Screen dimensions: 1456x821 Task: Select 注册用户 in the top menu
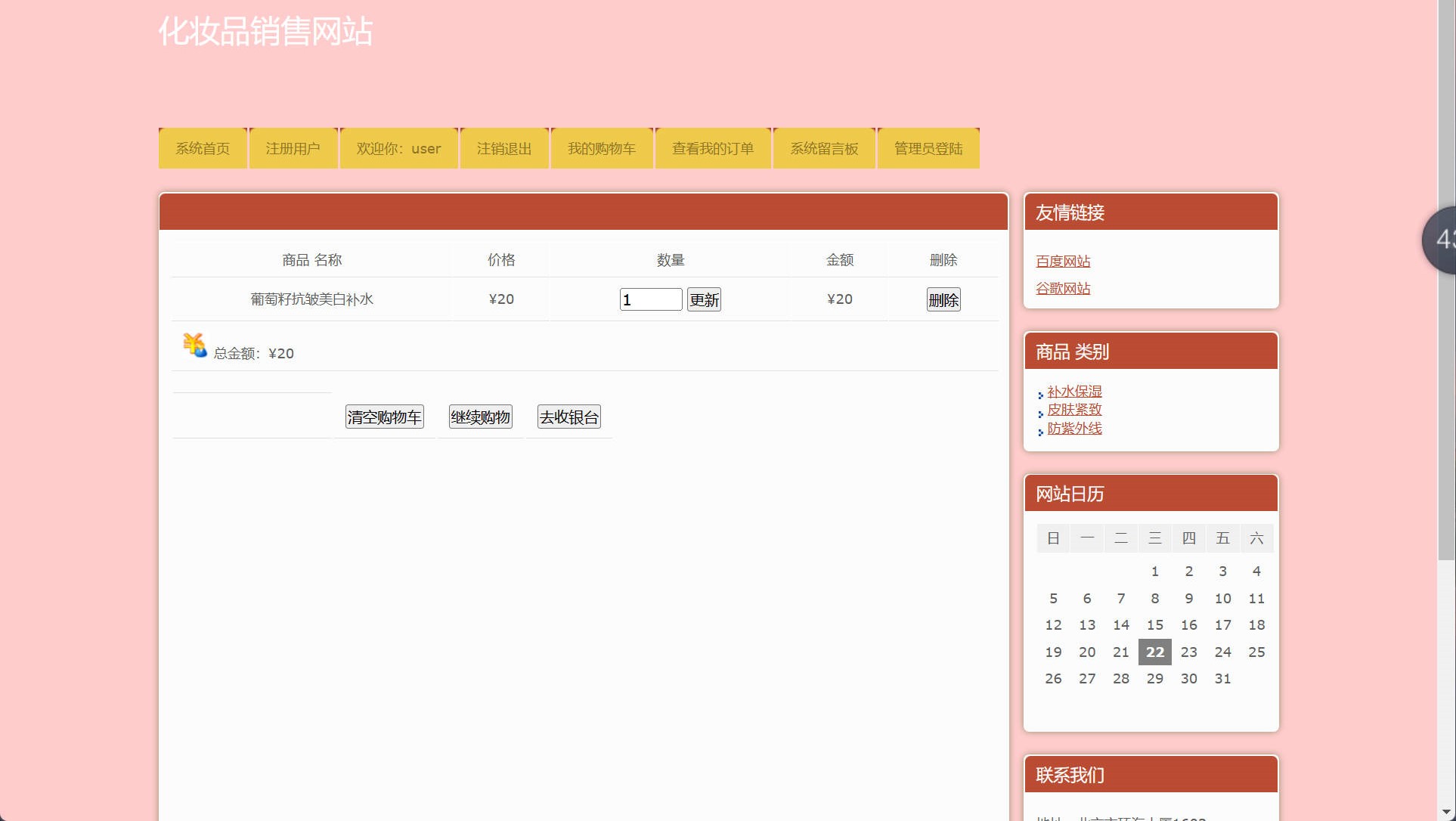click(x=293, y=148)
